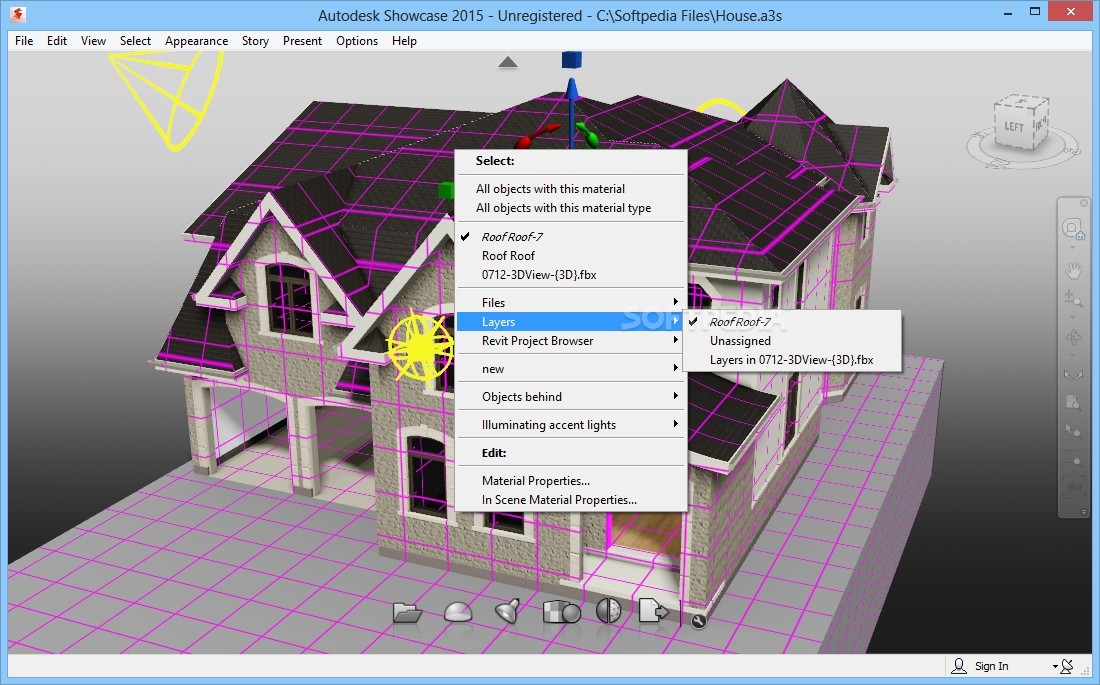This screenshot has width=1100, height=685.
Task: Open the Present menu
Action: (x=302, y=41)
